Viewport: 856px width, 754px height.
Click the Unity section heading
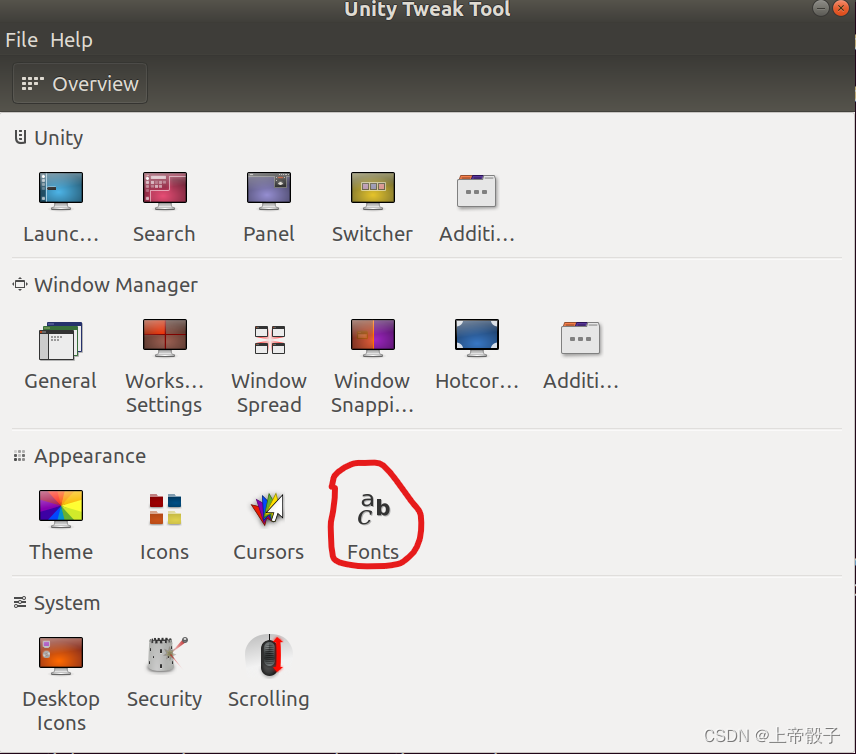(58, 138)
